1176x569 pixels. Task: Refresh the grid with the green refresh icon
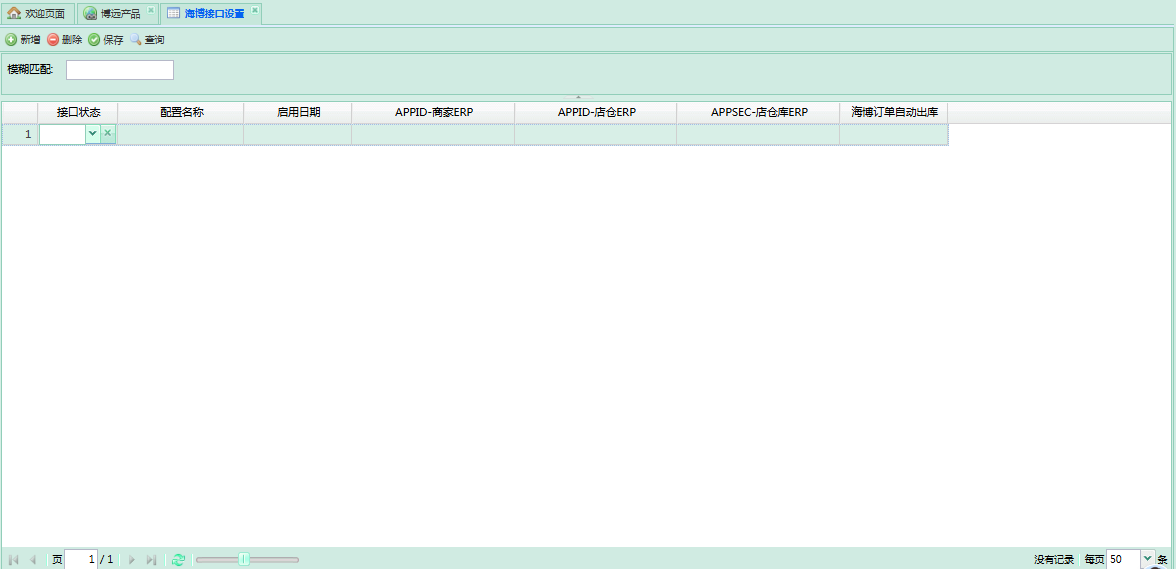coord(179,560)
